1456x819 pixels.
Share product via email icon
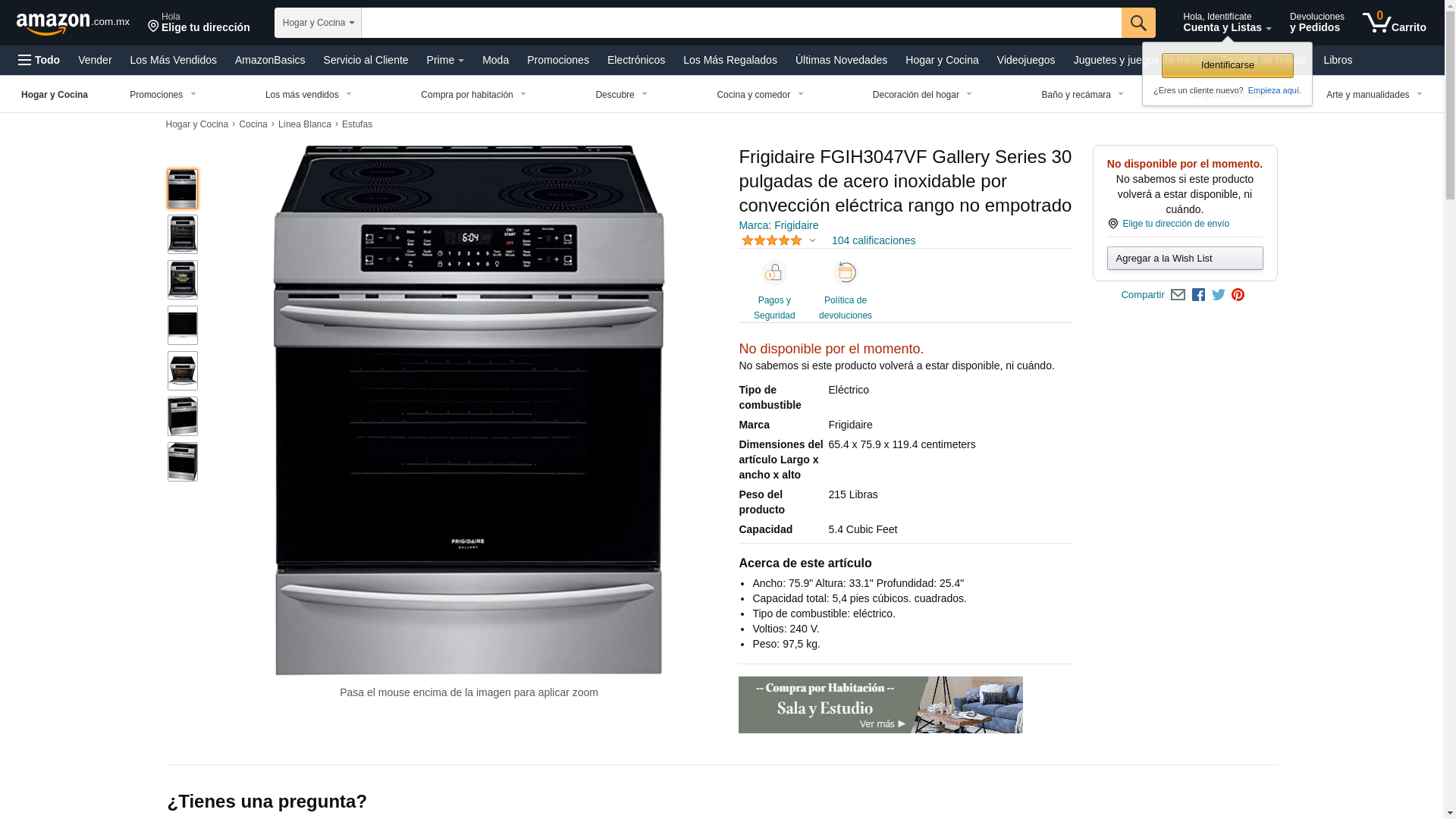(x=1178, y=295)
